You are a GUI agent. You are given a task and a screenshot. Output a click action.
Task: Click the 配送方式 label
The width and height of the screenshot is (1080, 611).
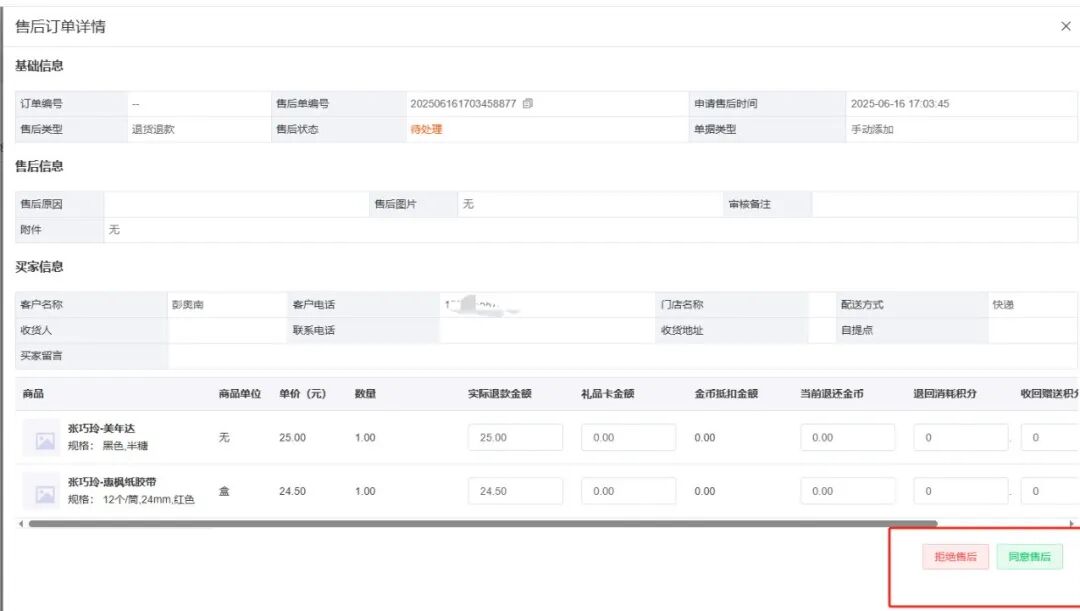point(862,304)
